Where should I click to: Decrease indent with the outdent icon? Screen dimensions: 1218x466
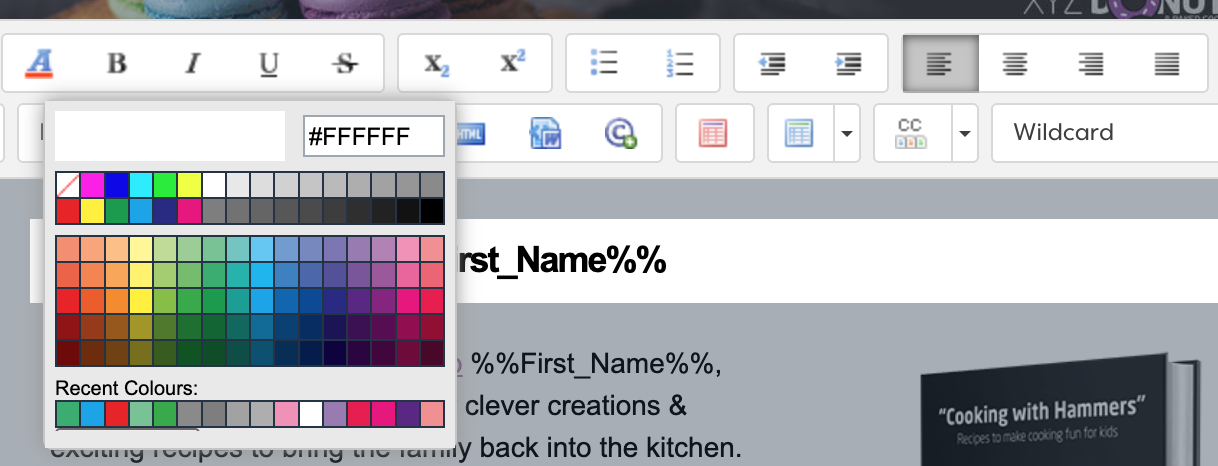(x=772, y=65)
